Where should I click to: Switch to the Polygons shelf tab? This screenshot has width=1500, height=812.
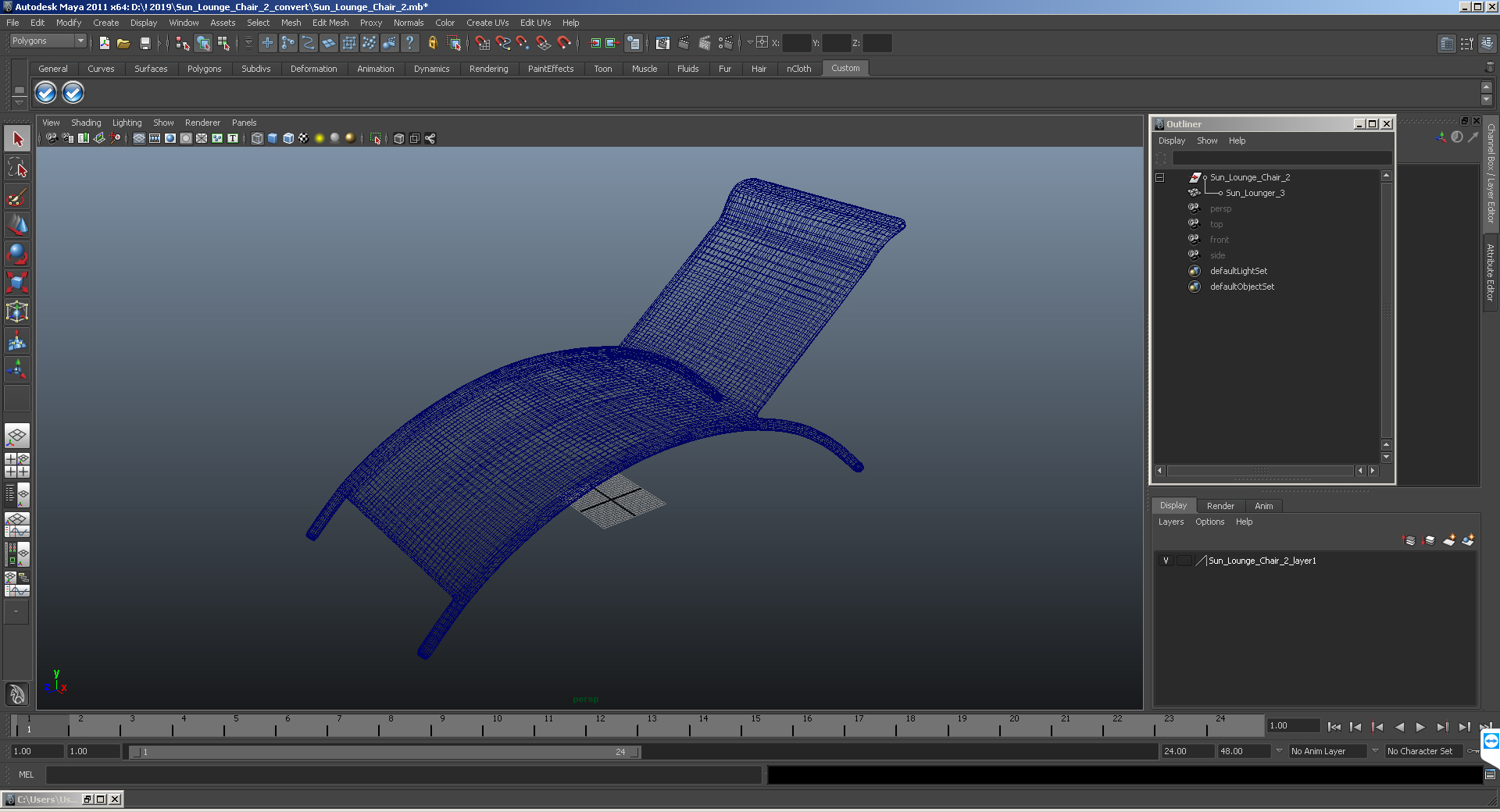coord(204,69)
